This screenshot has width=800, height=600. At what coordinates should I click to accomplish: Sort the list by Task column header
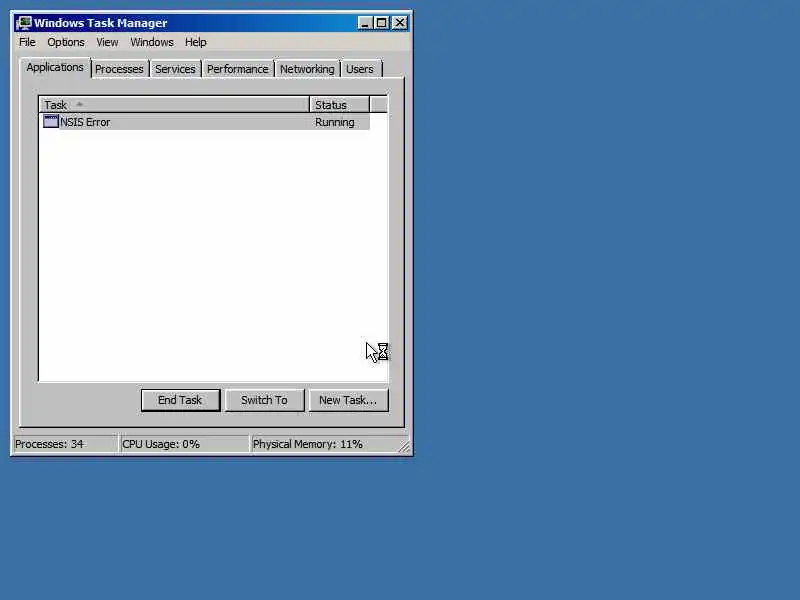coord(174,105)
